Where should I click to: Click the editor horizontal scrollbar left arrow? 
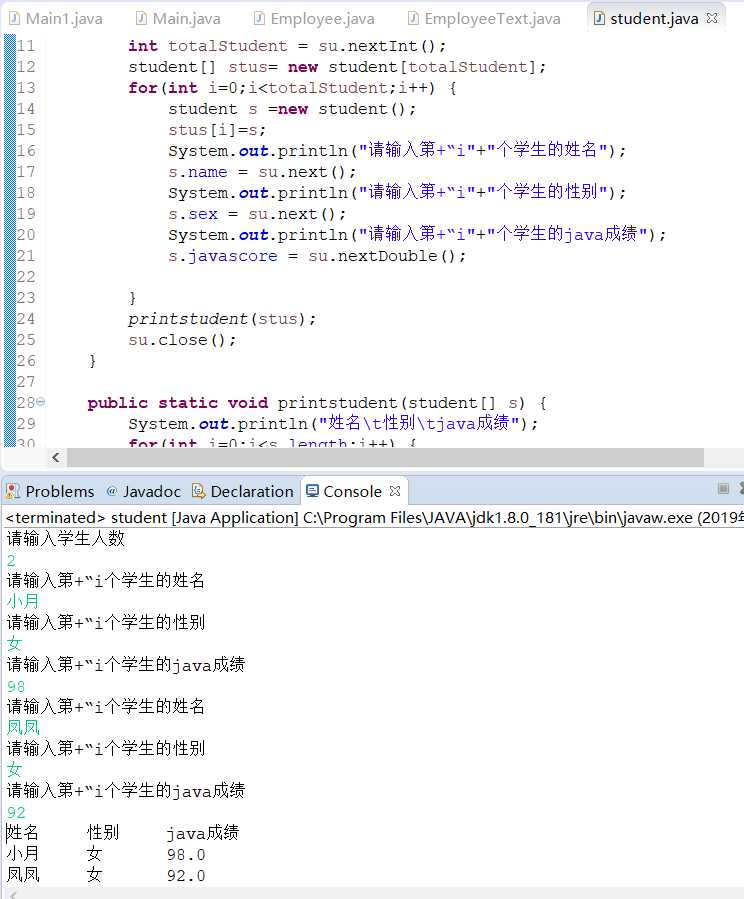point(56,457)
